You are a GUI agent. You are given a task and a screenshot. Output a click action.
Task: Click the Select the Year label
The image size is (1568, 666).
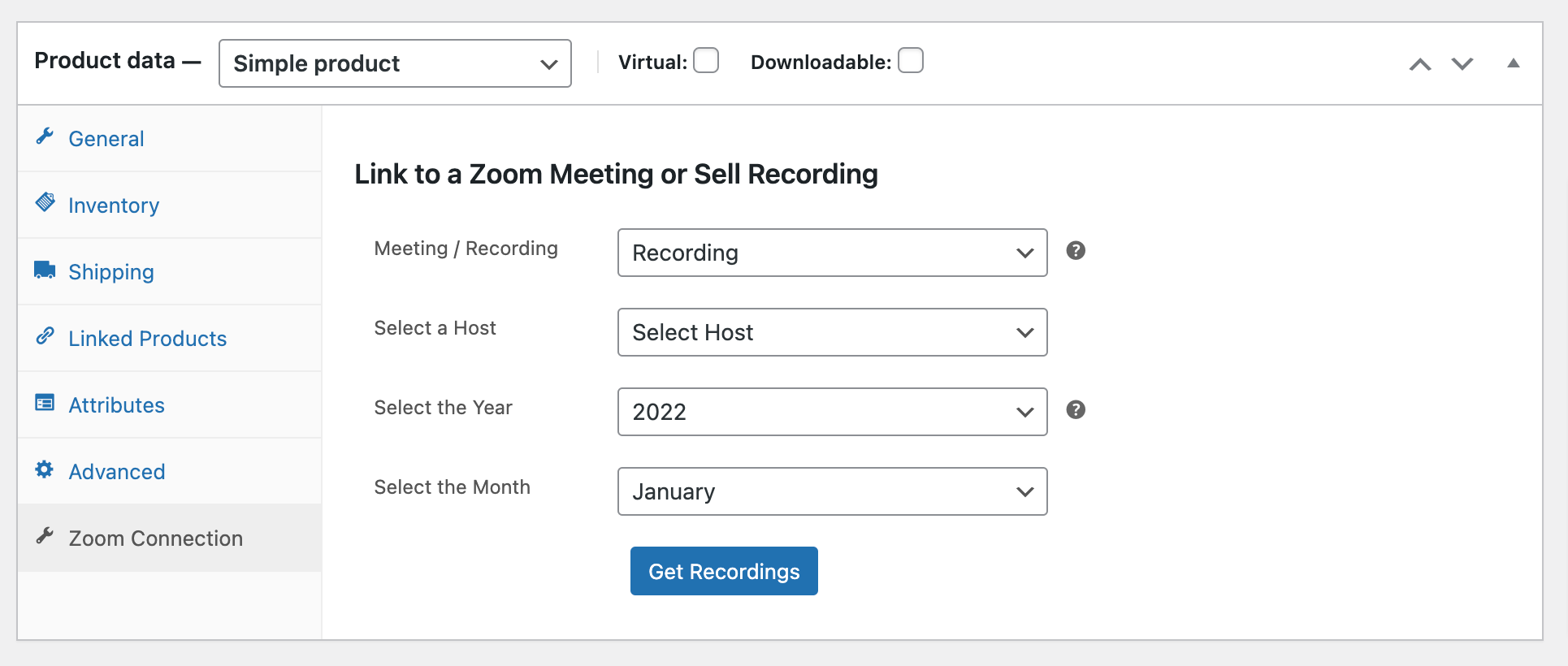click(443, 408)
